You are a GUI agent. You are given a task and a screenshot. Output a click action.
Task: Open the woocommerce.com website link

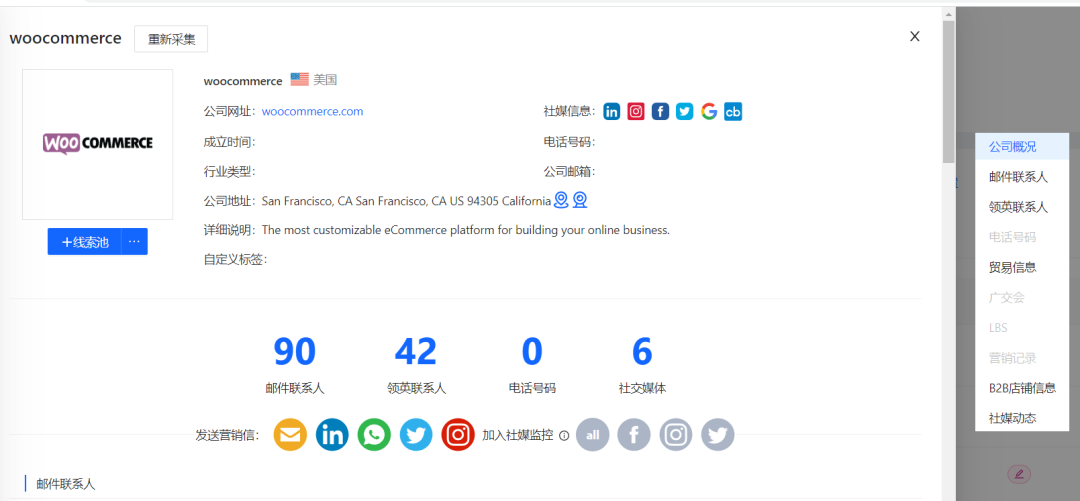[x=313, y=111]
